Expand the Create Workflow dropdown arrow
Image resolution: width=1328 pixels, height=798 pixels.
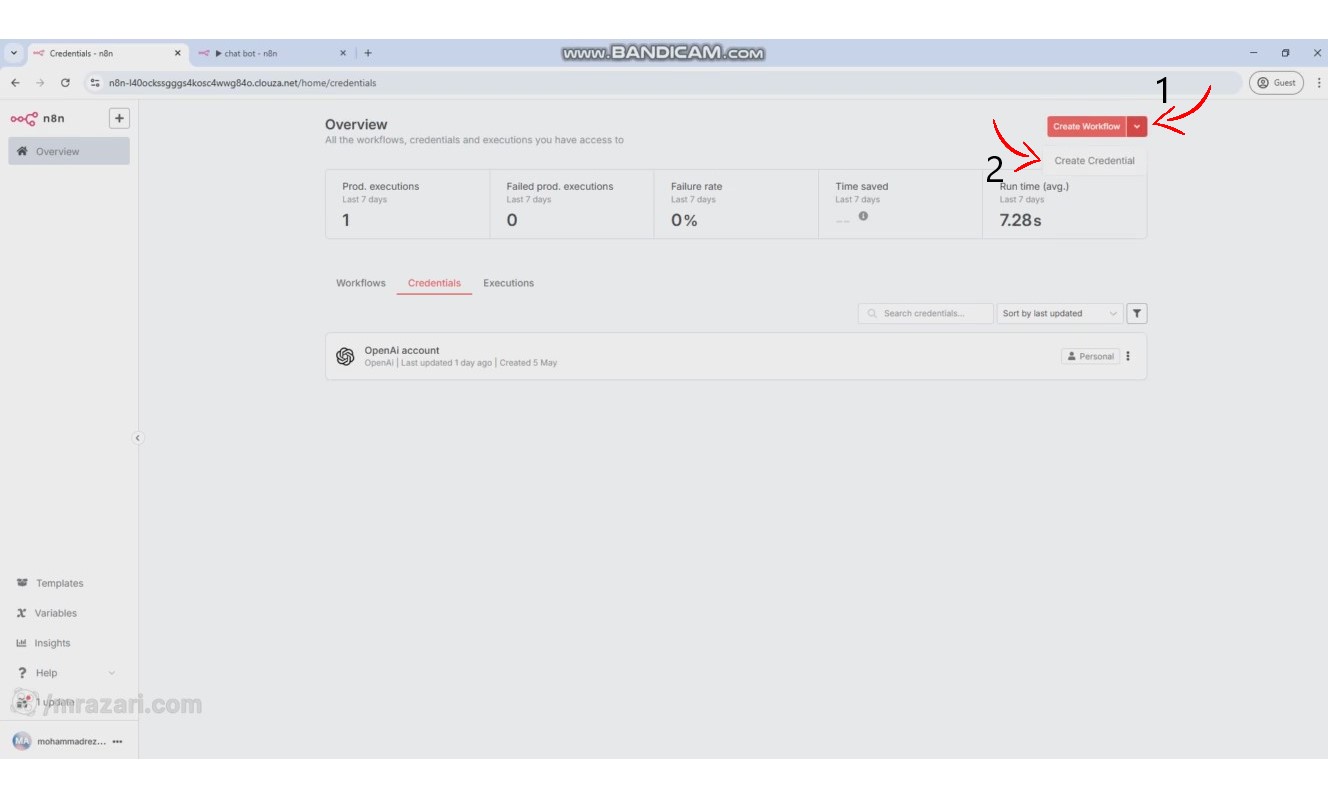coord(1137,126)
